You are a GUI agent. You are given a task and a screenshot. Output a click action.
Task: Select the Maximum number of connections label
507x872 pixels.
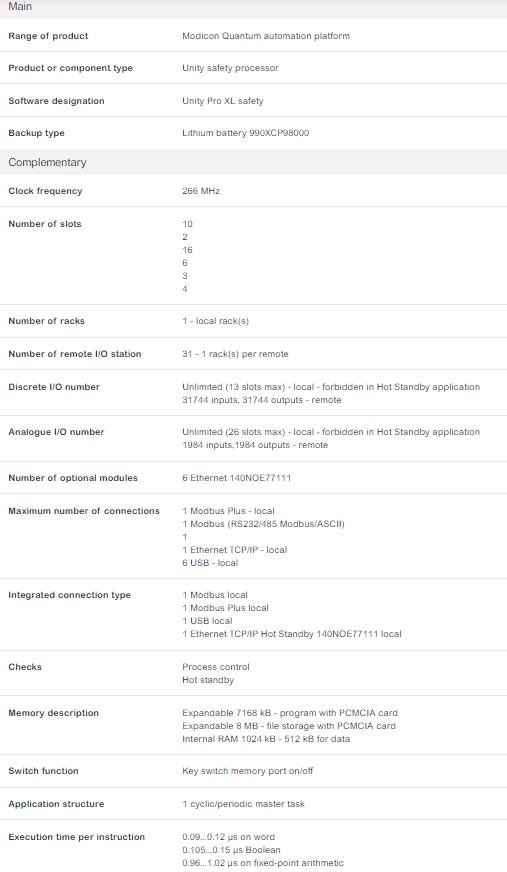tap(84, 511)
